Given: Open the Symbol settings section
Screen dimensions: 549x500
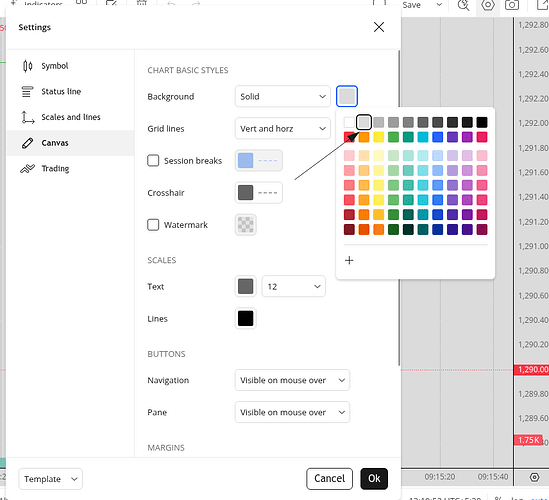Looking at the screenshot, I should (70, 66).
